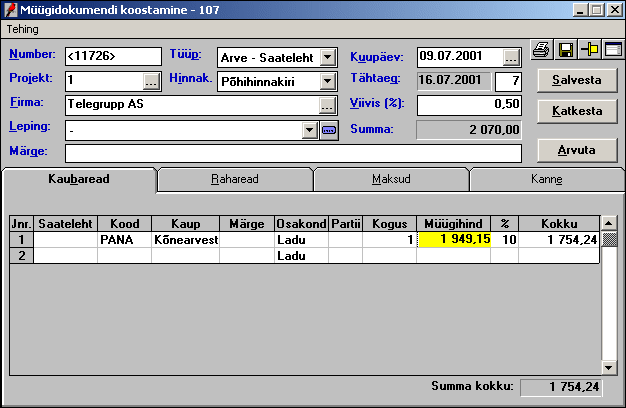Open the Tehing menu
The image size is (626, 408).
click(23, 29)
